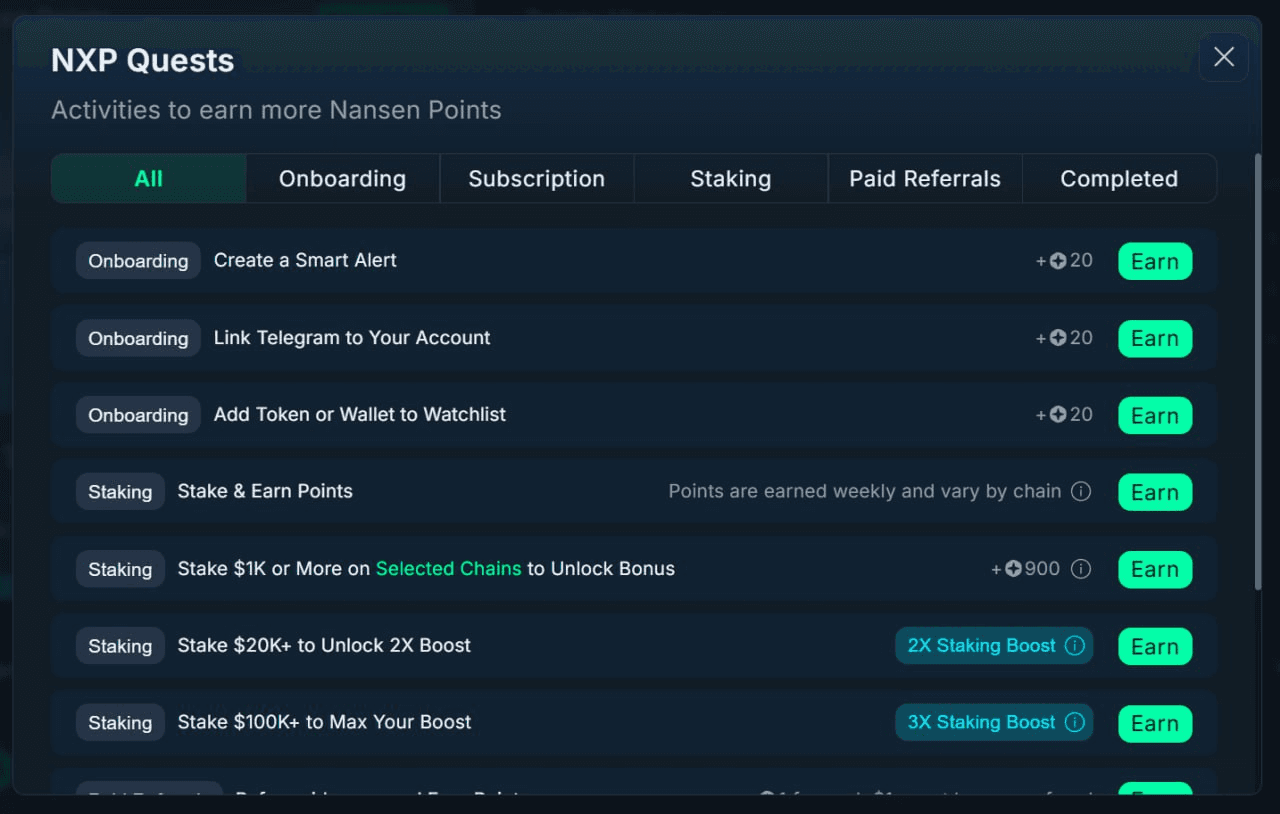The height and width of the screenshot is (814, 1280).
Task: Click info icon beside weekly points note
Action: click(1081, 491)
